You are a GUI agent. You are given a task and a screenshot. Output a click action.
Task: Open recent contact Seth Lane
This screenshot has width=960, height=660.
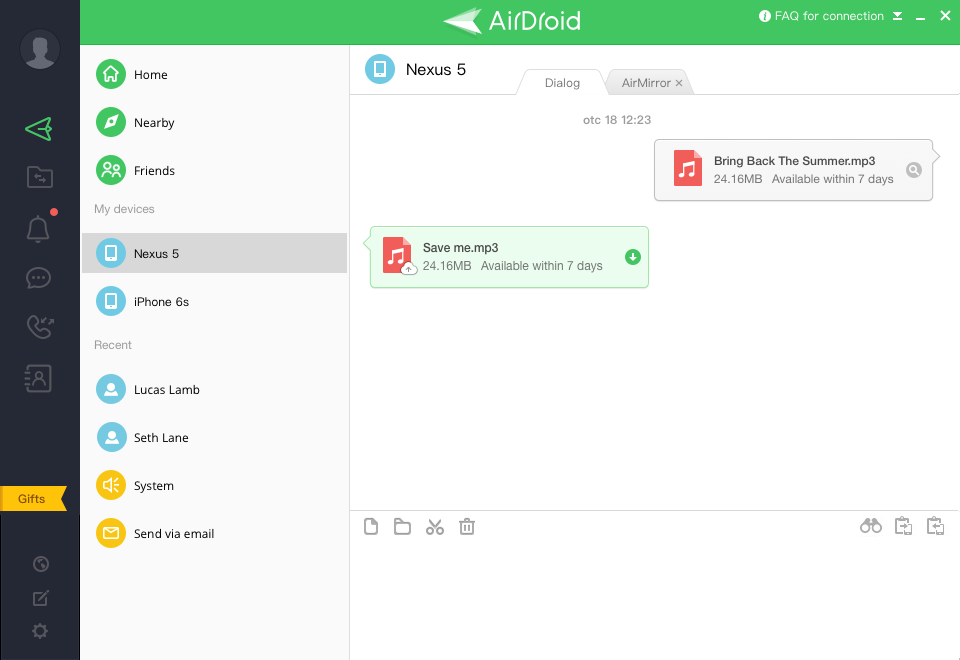tap(214, 437)
